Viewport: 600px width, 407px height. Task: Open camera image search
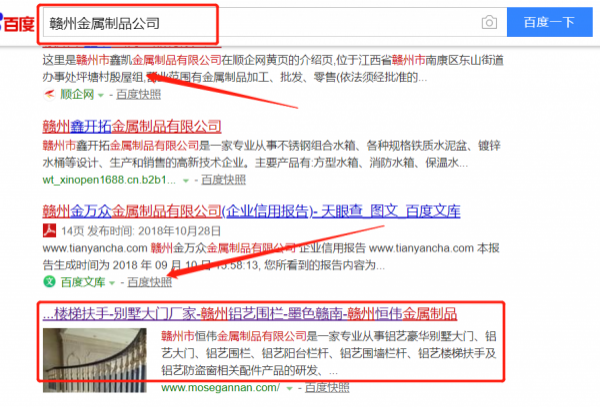click(x=488, y=22)
